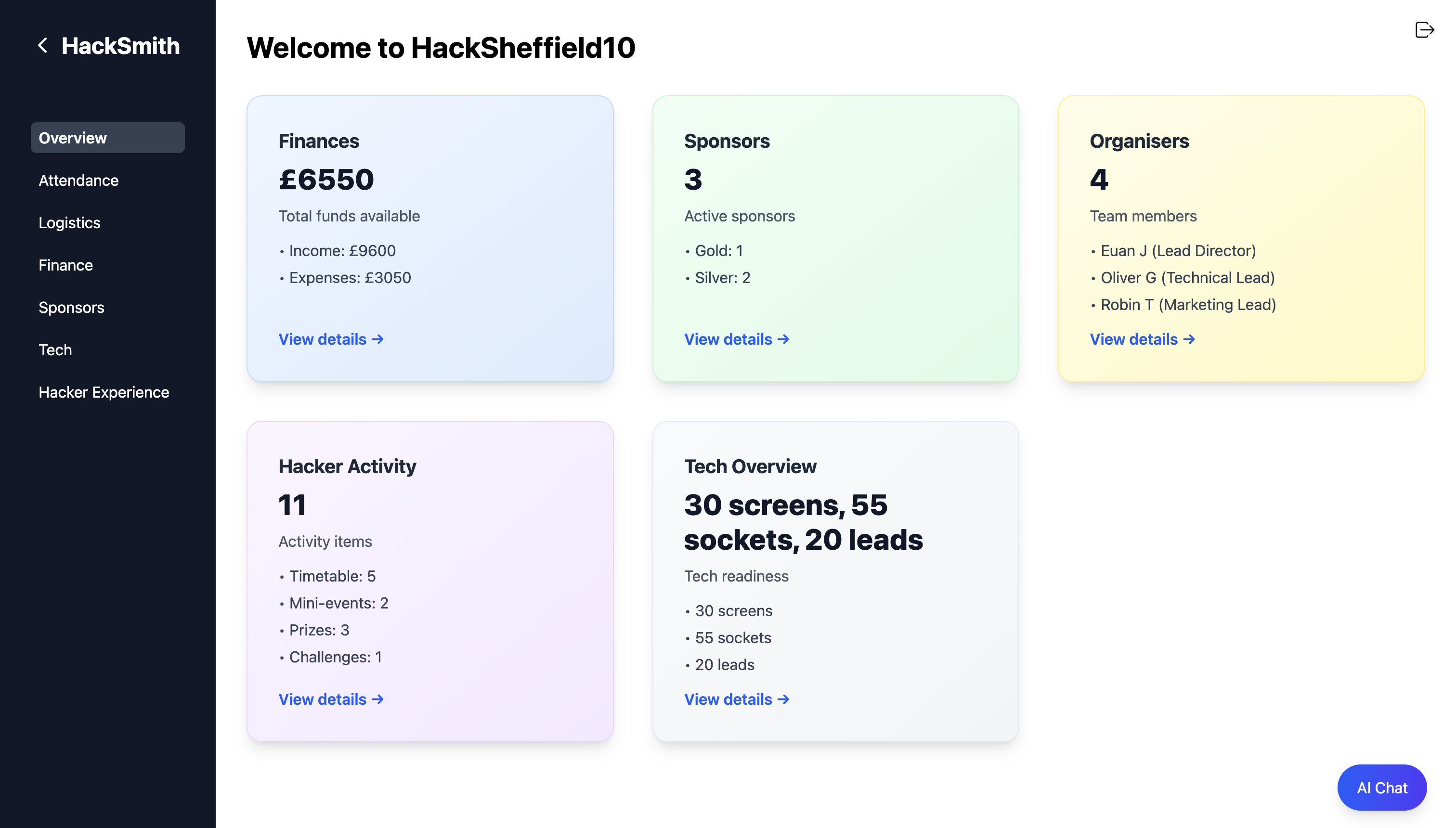Navigate to Finance in sidebar
The image size is (1456, 828).
65,265
